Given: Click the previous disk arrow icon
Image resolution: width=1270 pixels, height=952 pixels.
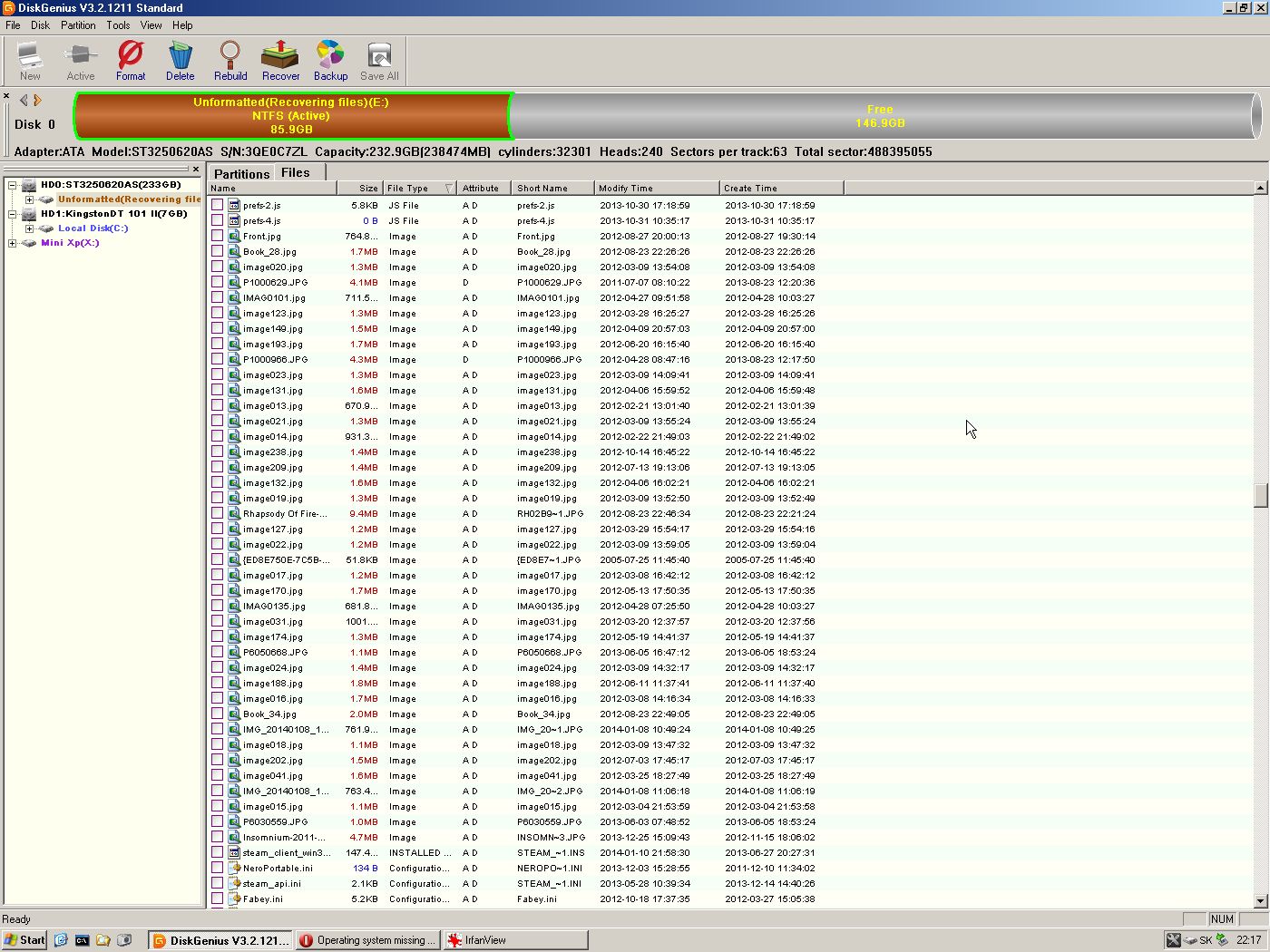Looking at the screenshot, I should click(x=24, y=101).
